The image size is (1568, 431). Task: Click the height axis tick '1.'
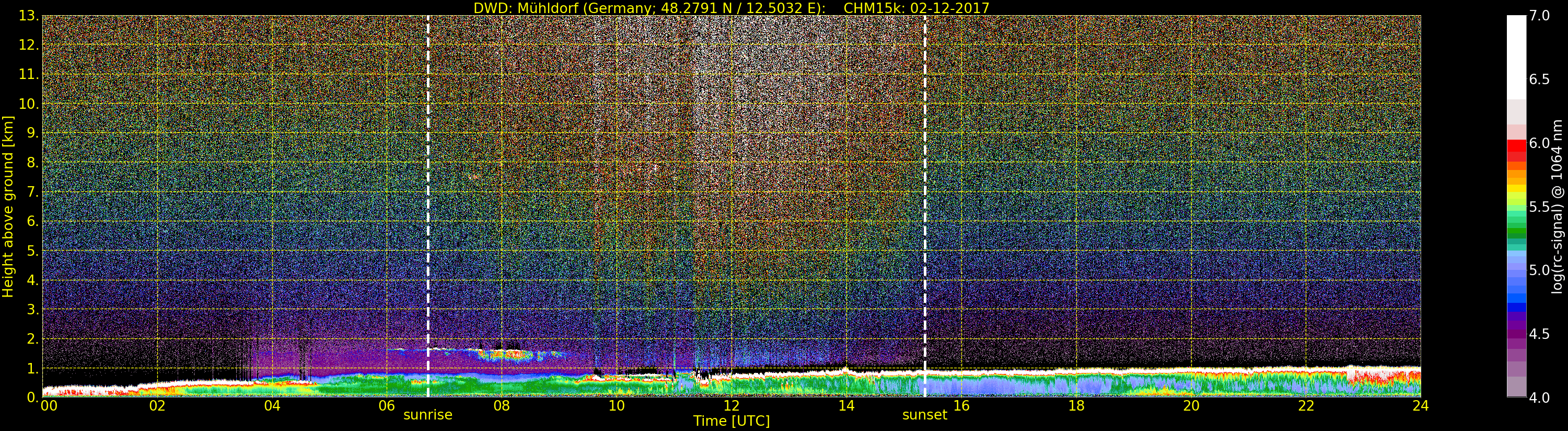32,368
